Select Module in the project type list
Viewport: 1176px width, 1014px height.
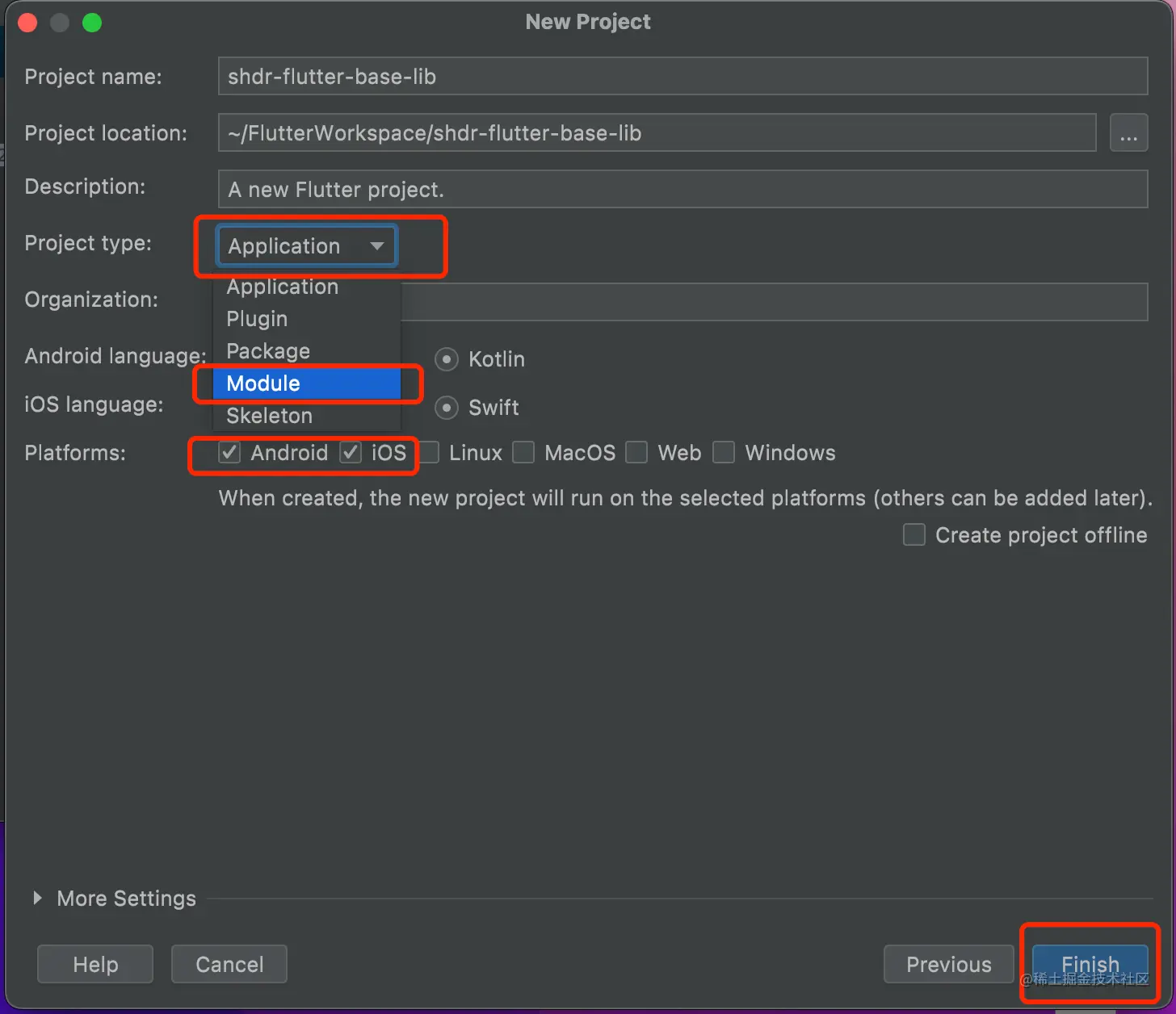(x=307, y=383)
